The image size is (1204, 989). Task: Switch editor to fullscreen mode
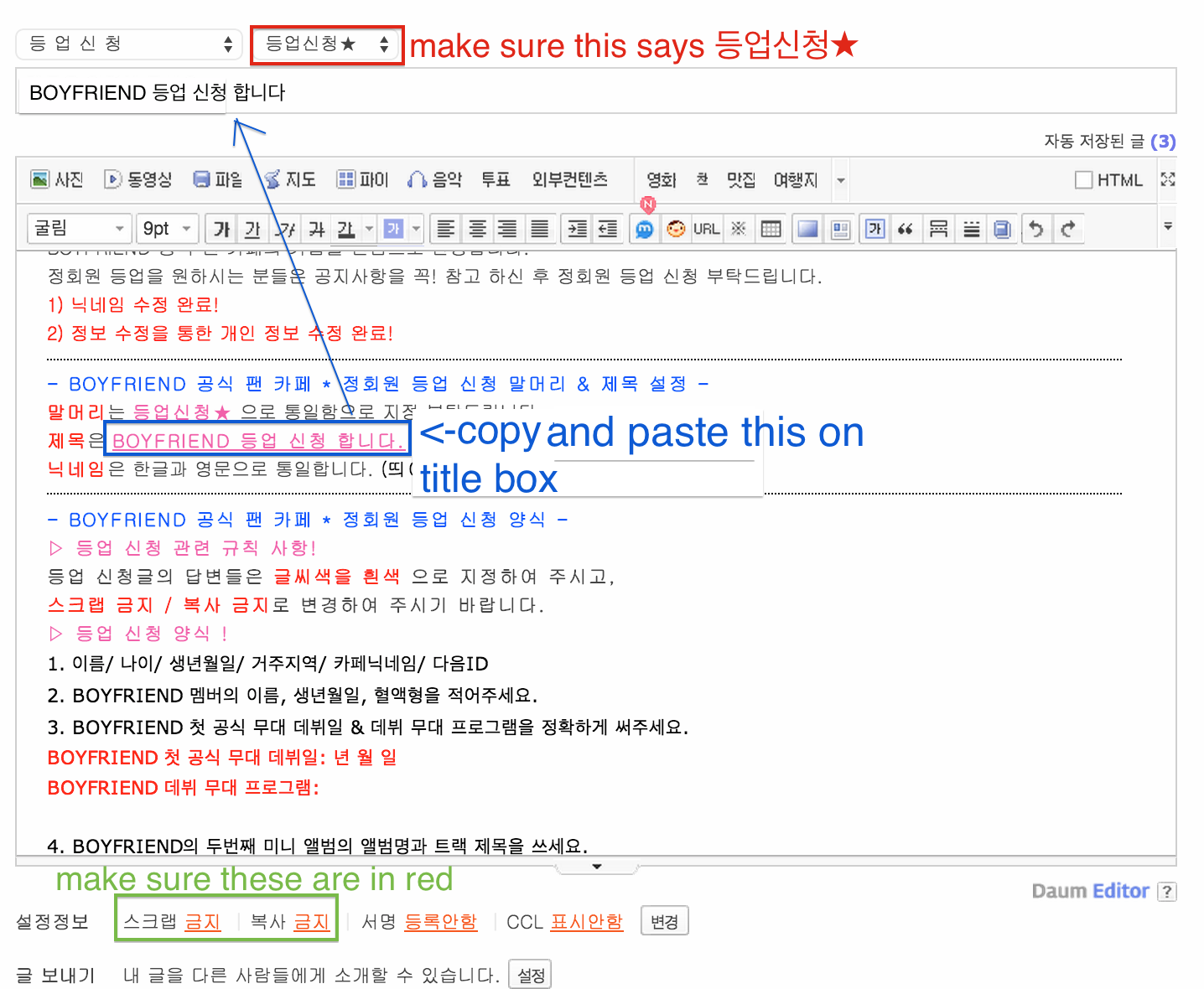pyautogui.click(x=1167, y=179)
